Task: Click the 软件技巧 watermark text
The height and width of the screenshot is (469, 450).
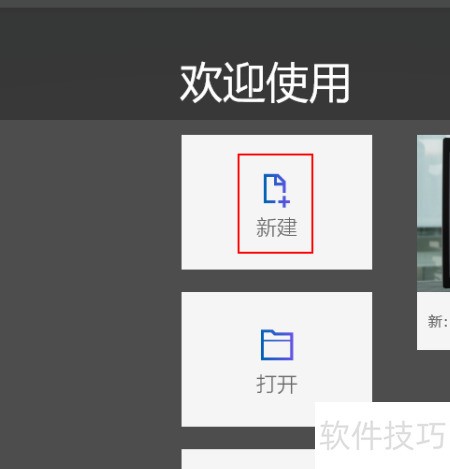Action: point(382,435)
